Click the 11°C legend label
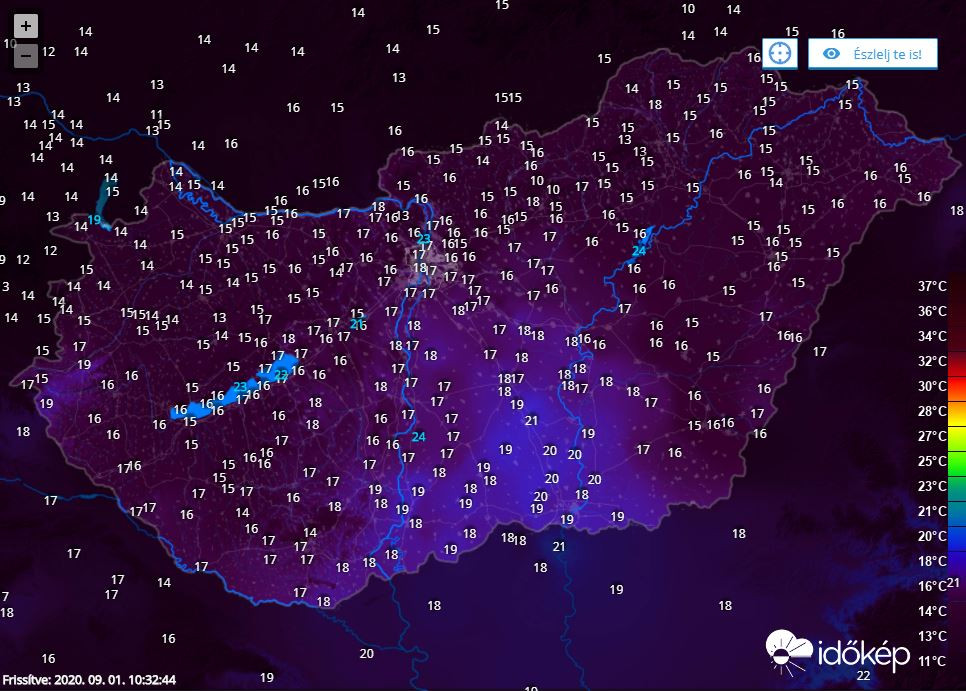This screenshot has height=691, width=966. coord(932,661)
